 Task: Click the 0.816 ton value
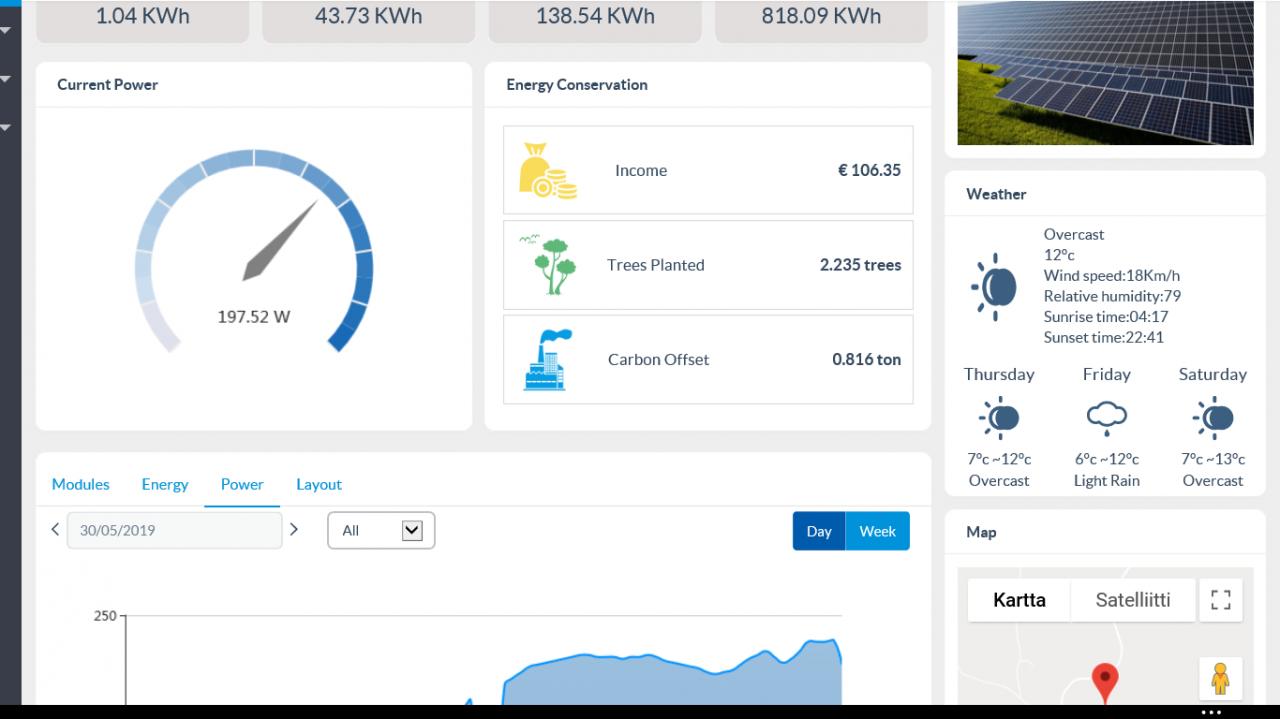point(866,360)
